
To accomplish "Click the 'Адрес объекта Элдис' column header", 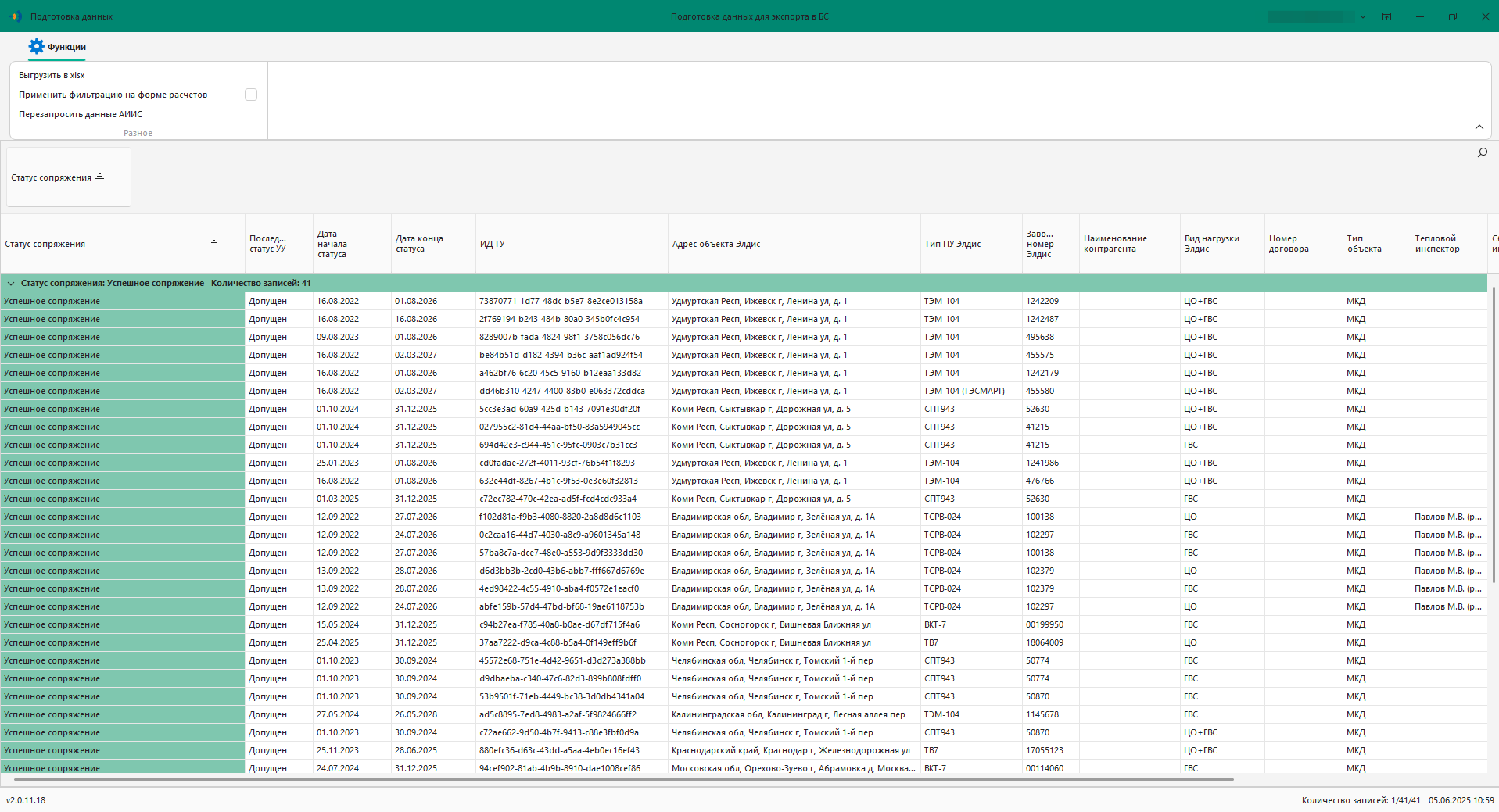I will coord(715,244).
